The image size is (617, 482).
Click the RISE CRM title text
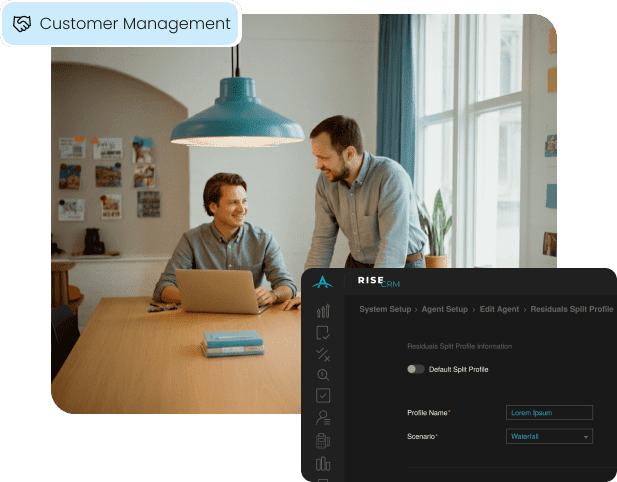(371, 283)
